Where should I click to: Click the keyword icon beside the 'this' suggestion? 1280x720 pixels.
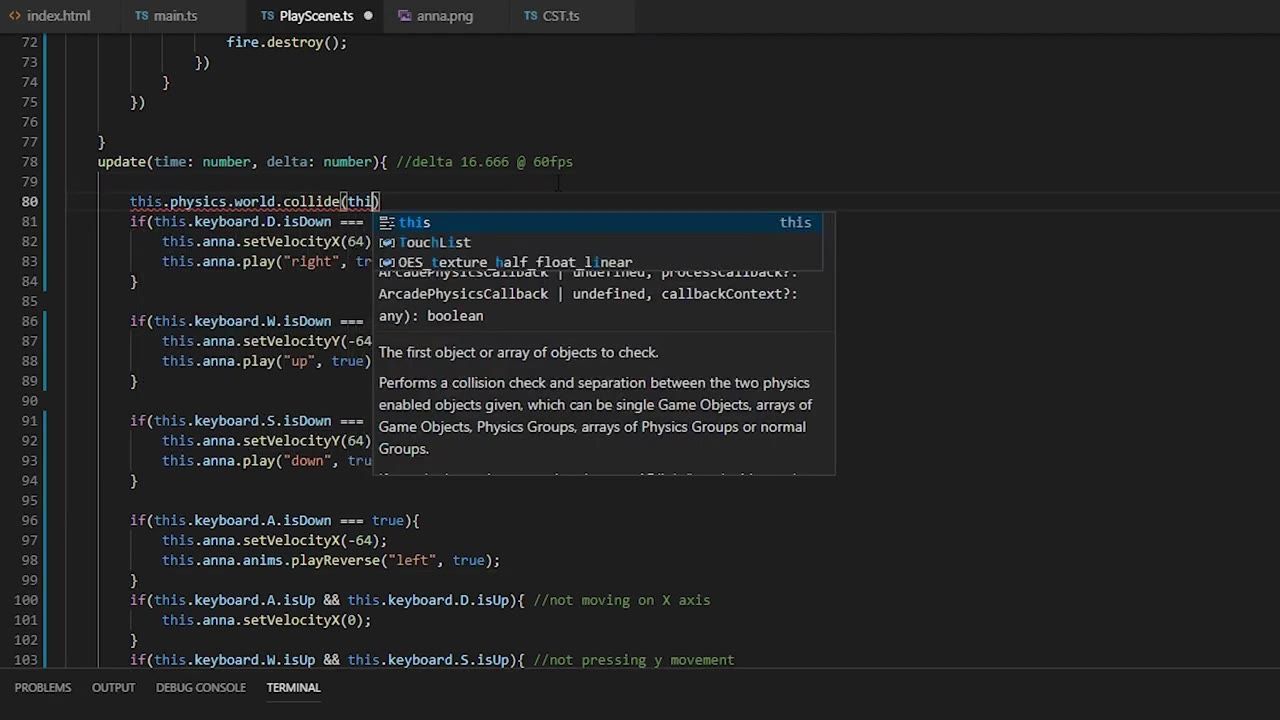pos(387,223)
